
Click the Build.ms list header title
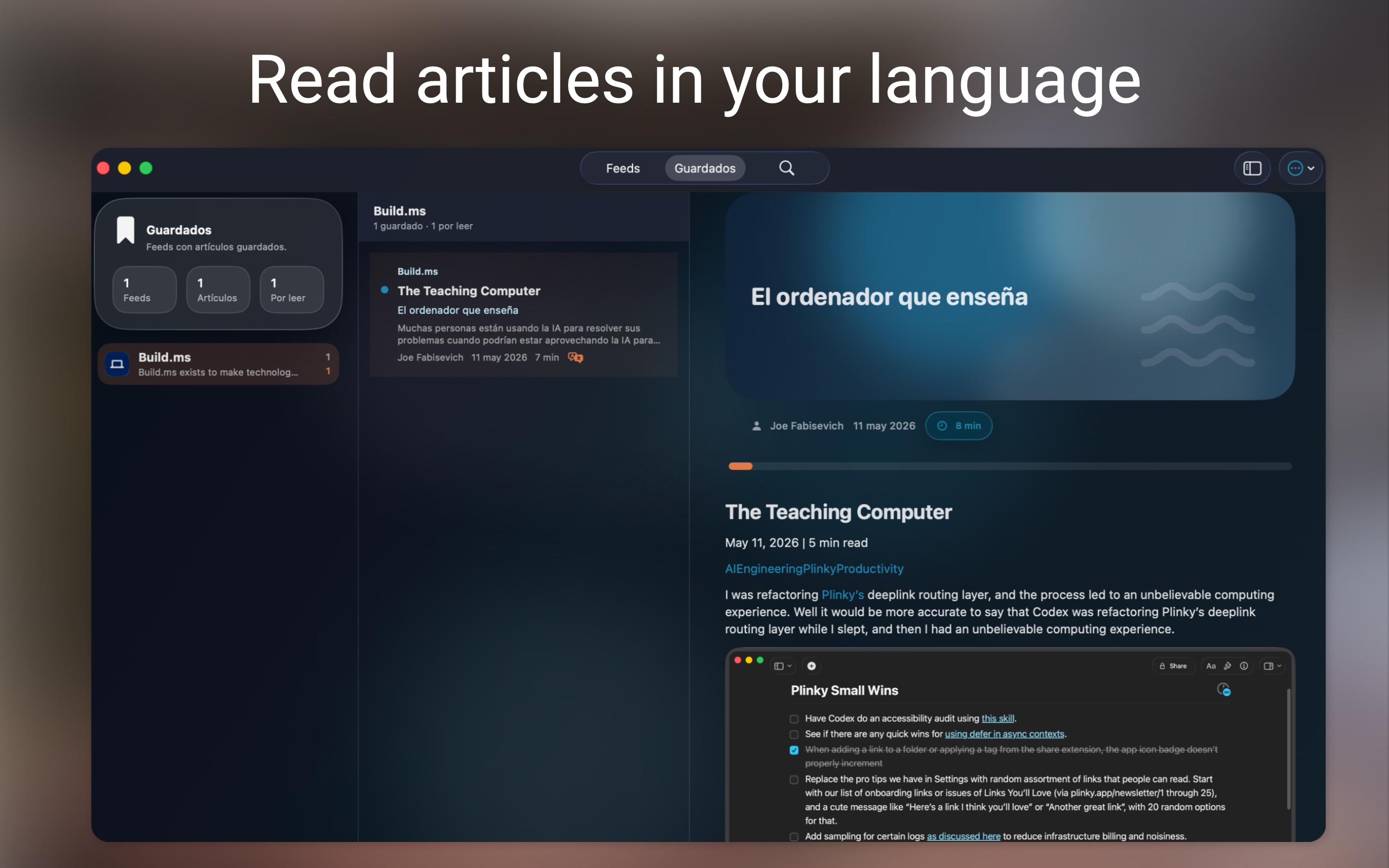pyautogui.click(x=399, y=211)
